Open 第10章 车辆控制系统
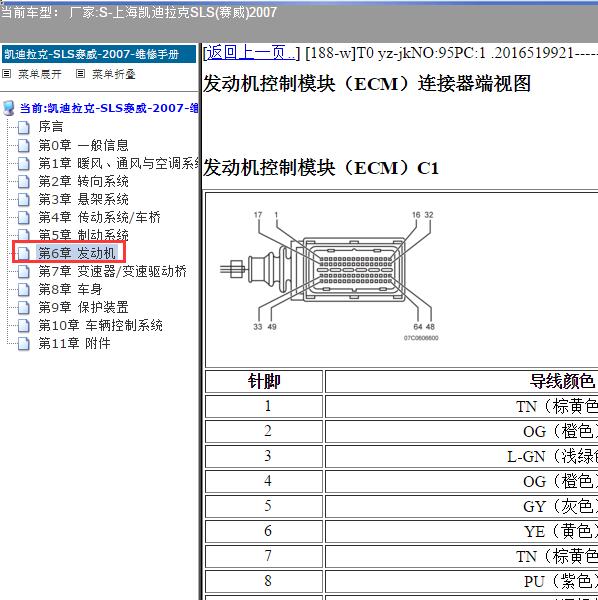Image resolution: width=598 pixels, height=600 pixels. pos(101,325)
